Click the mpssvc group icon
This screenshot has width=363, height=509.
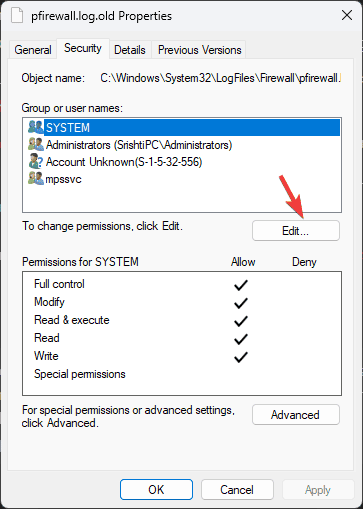pos(36,179)
